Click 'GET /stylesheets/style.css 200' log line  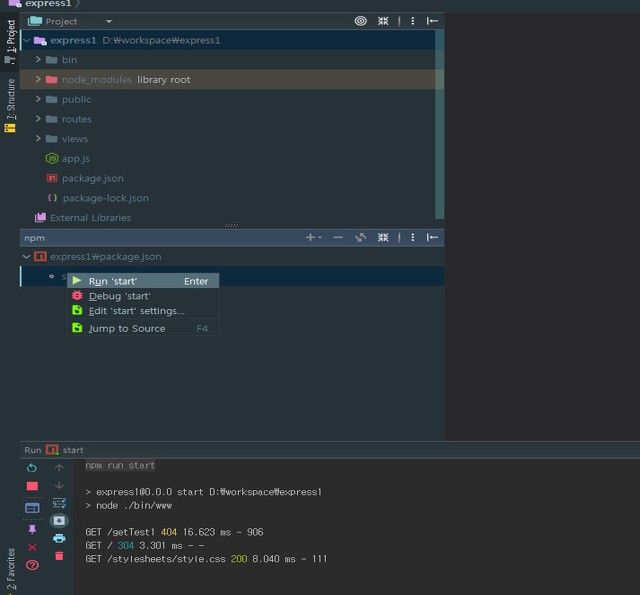tap(206, 559)
